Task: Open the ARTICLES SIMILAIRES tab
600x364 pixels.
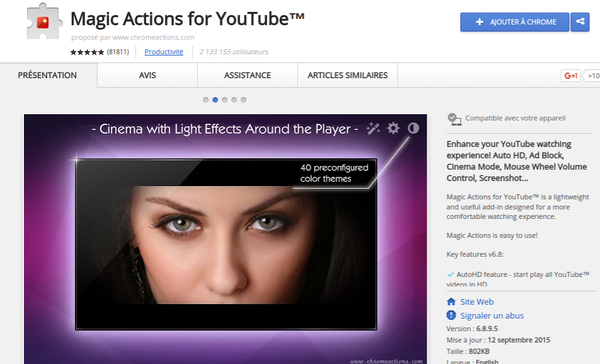Action: pyautogui.click(x=347, y=75)
